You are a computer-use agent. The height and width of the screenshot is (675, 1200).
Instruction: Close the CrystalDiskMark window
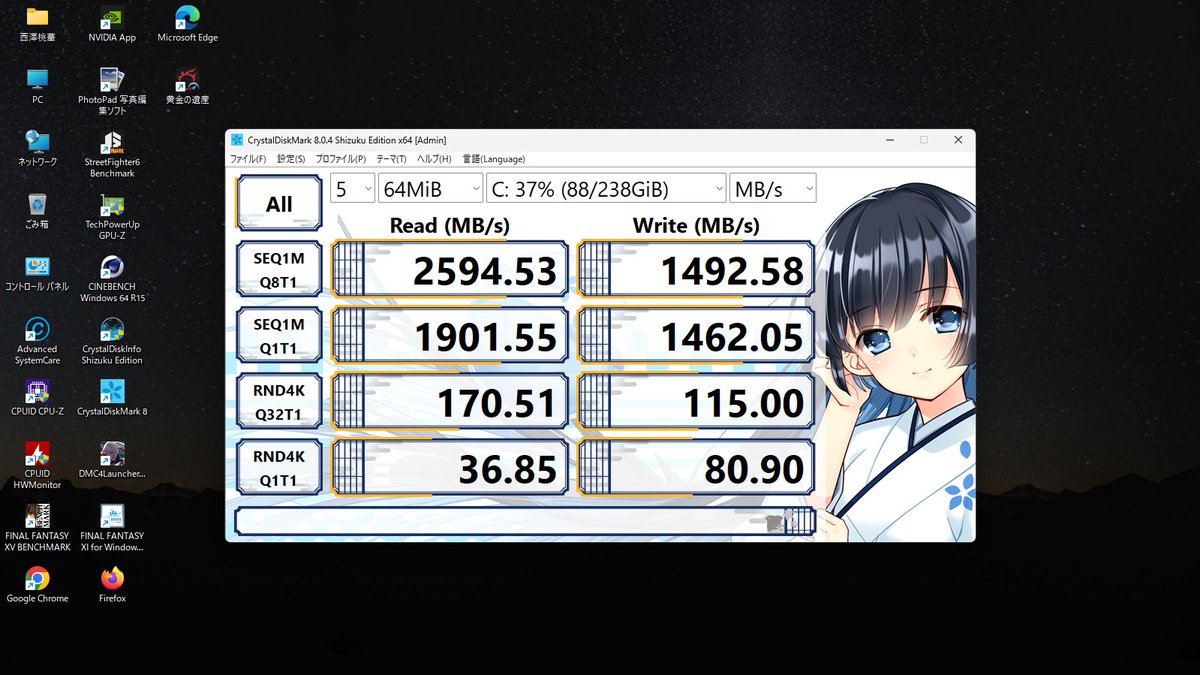pyautogui.click(x=958, y=140)
